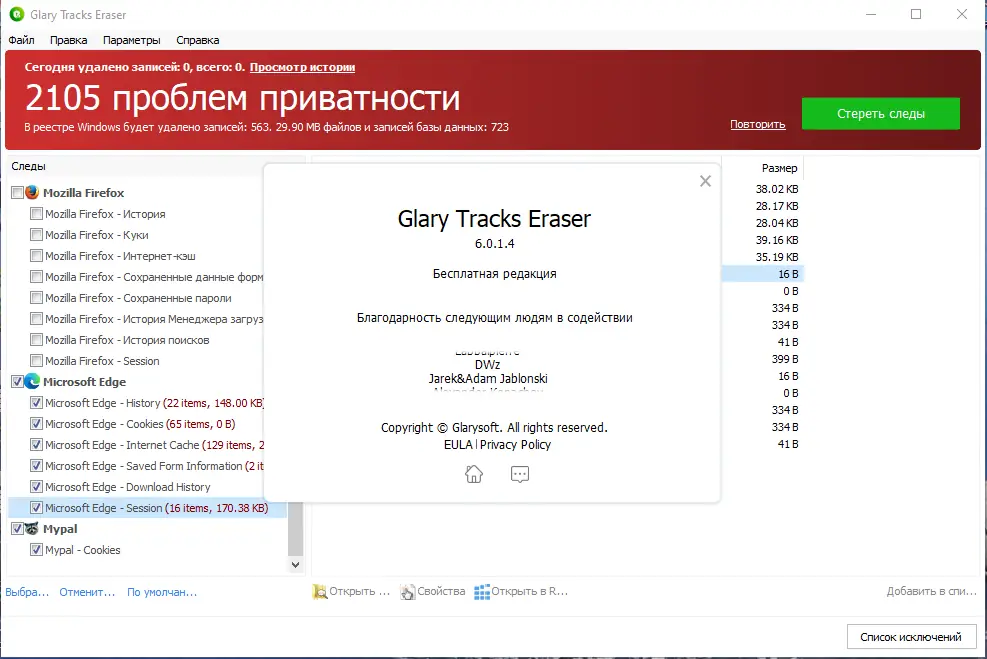
Task: Open the EULA link in About dialog
Action: [x=458, y=444]
